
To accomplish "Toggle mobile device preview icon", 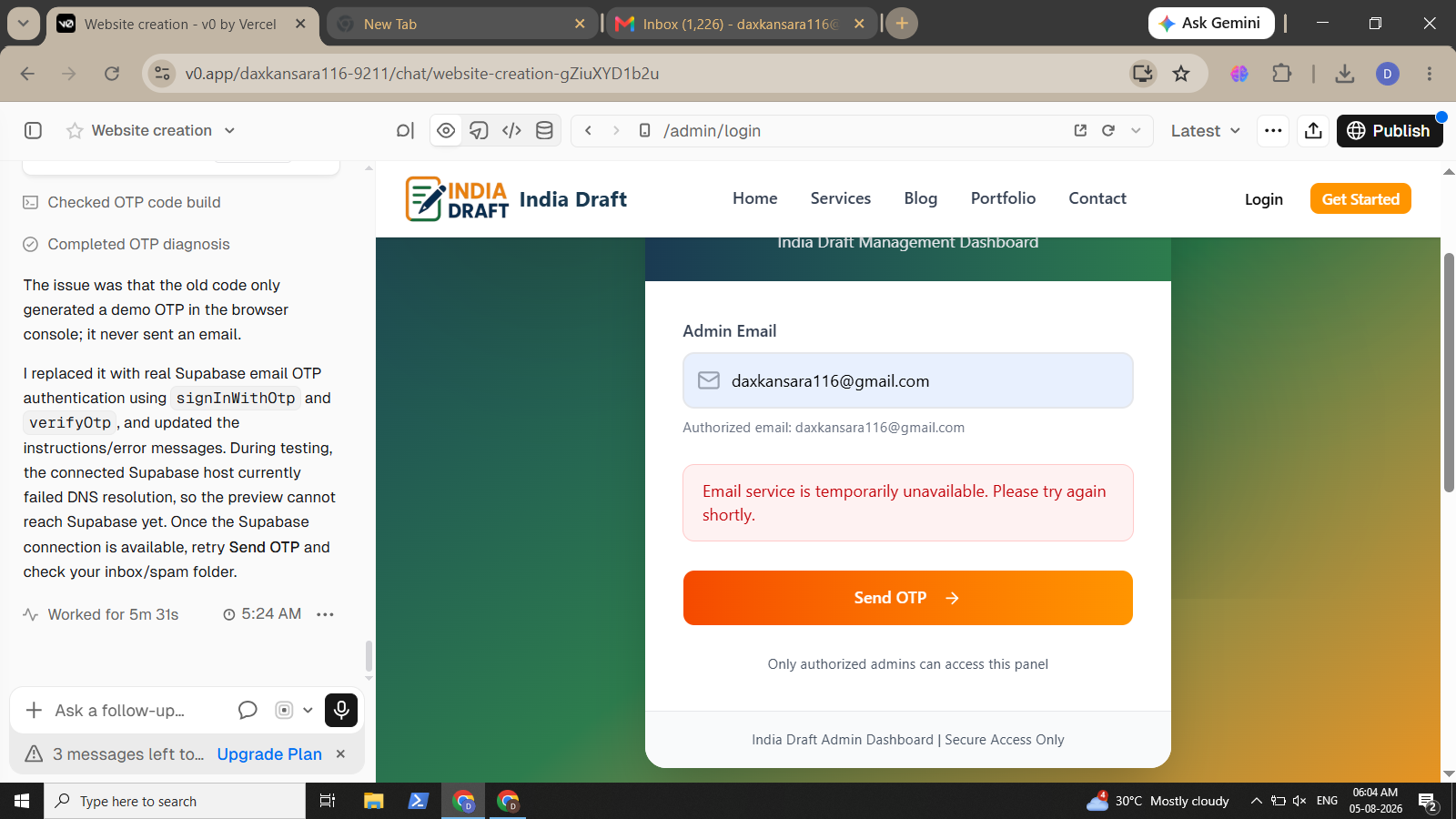I will click(x=644, y=131).
